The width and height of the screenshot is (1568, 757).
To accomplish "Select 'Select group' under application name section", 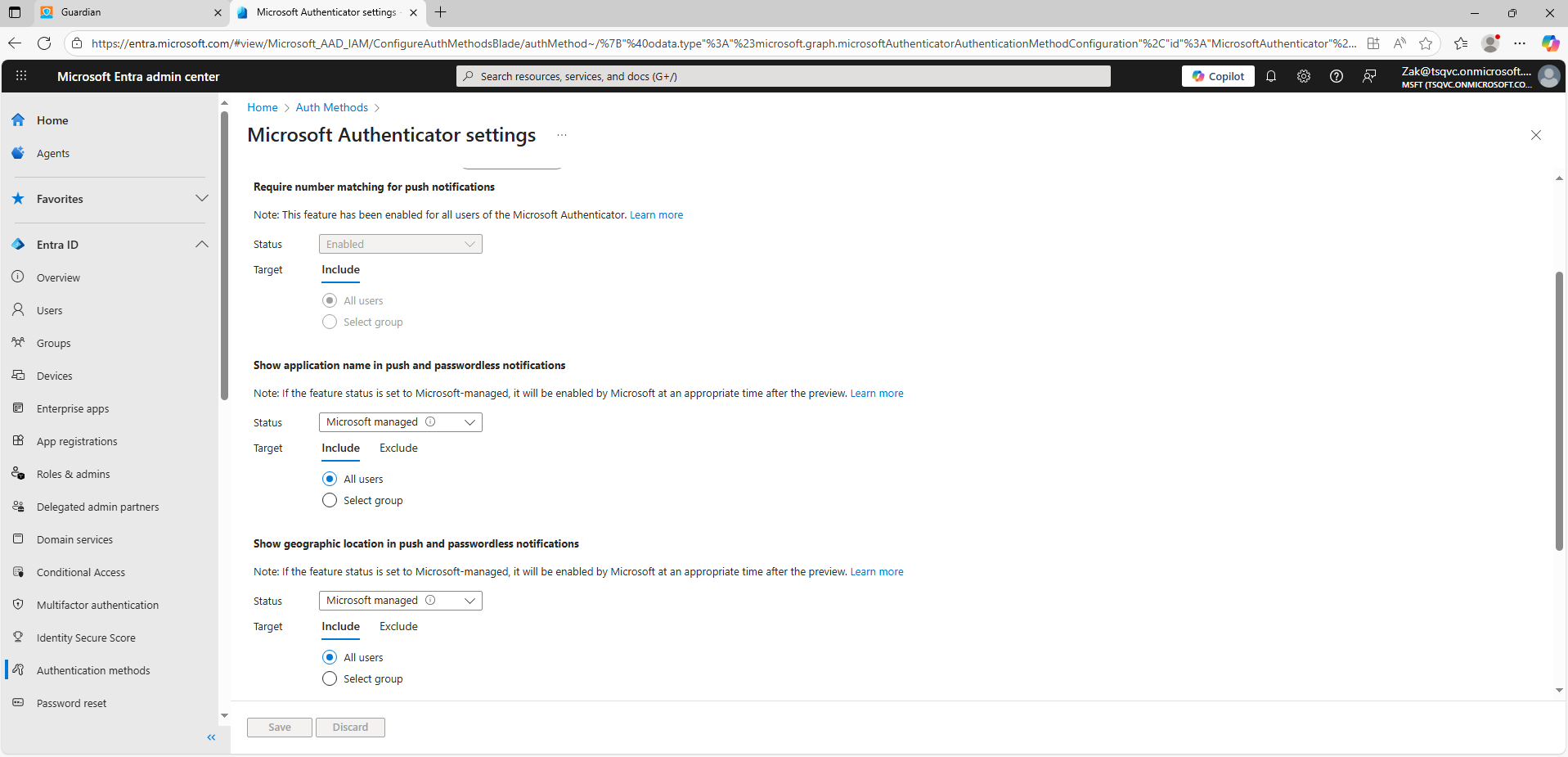I will 330,500.
